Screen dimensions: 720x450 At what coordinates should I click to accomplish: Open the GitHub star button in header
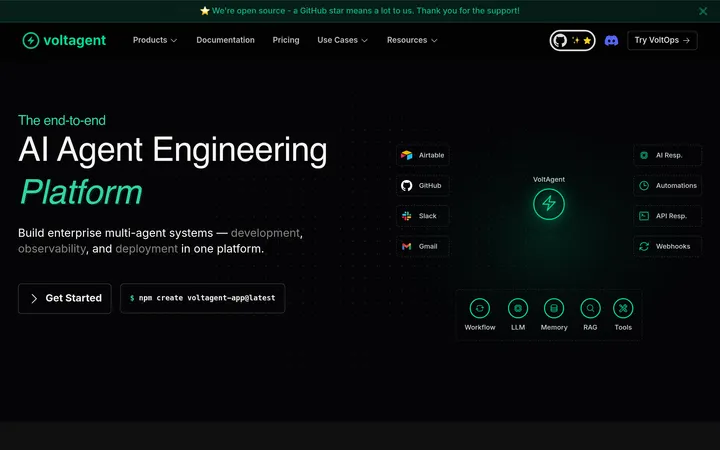pyautogui.click(x=572, y=40)
